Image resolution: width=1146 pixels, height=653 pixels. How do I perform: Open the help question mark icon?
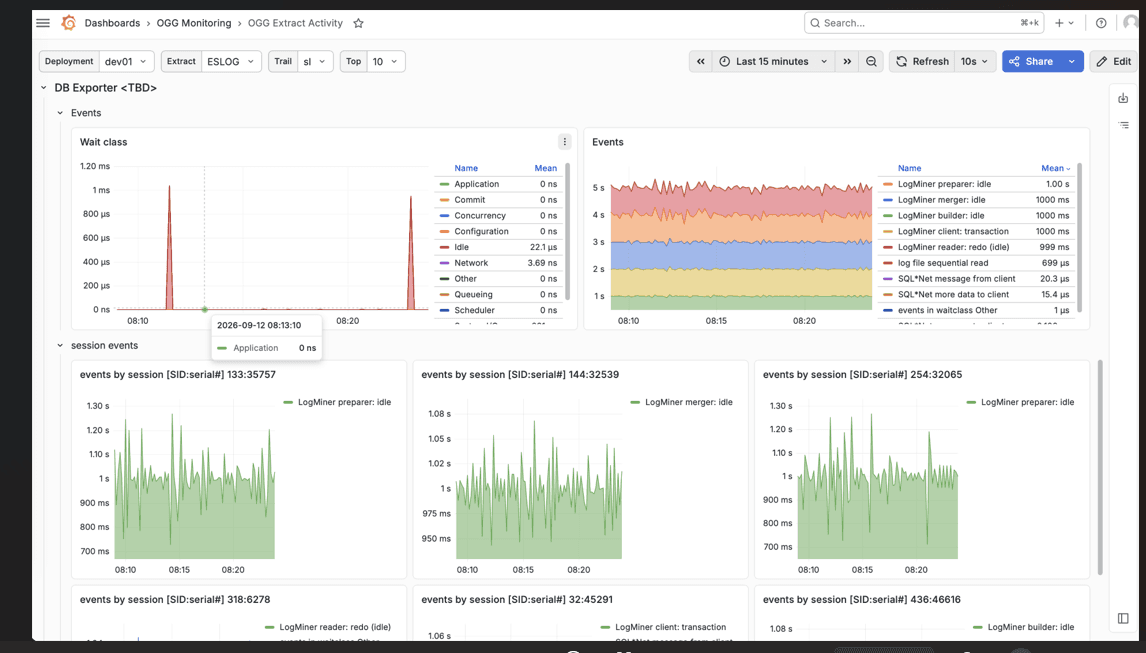1101,23
